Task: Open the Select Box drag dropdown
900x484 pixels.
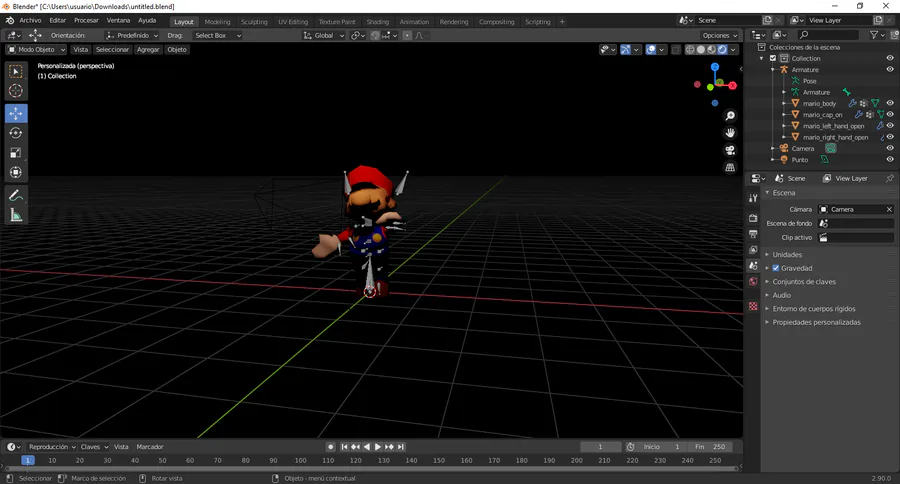Action: pos(217,36)
